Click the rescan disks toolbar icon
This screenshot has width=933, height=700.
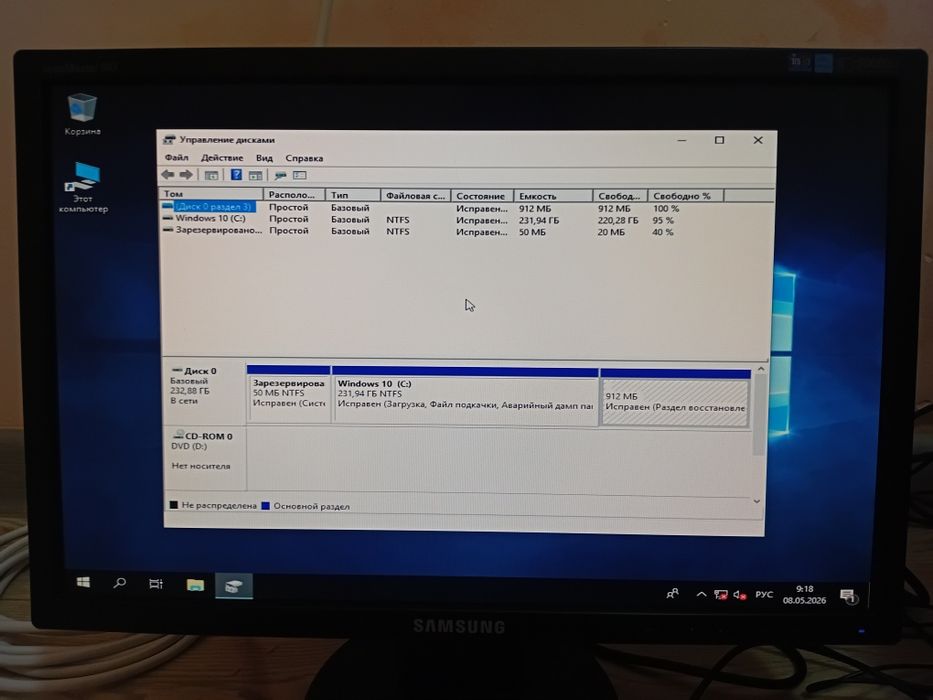[x=280, y=175]
